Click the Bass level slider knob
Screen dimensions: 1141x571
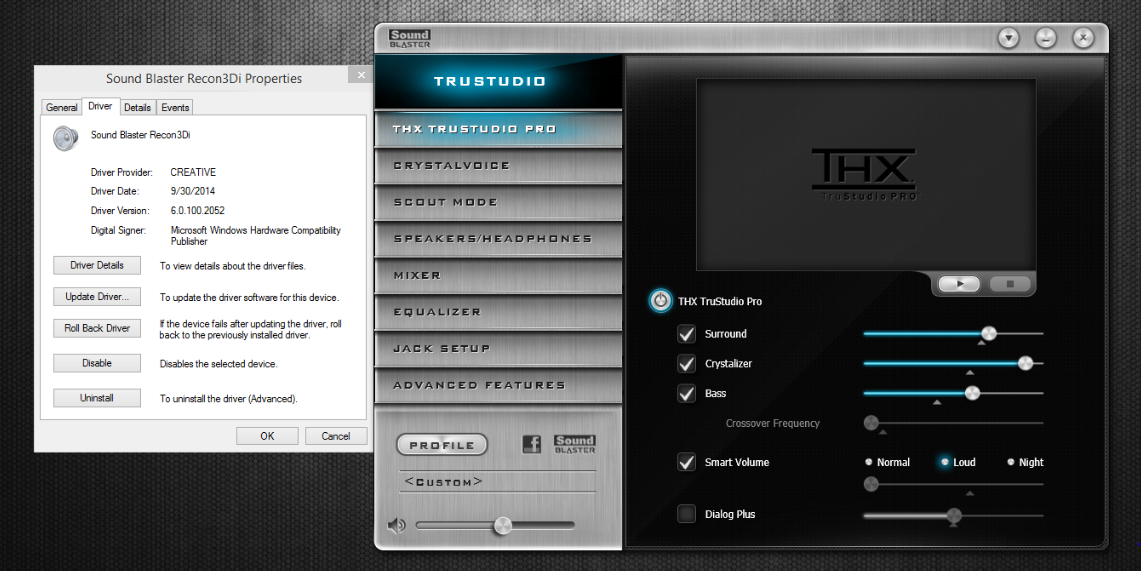pos(972,394)
